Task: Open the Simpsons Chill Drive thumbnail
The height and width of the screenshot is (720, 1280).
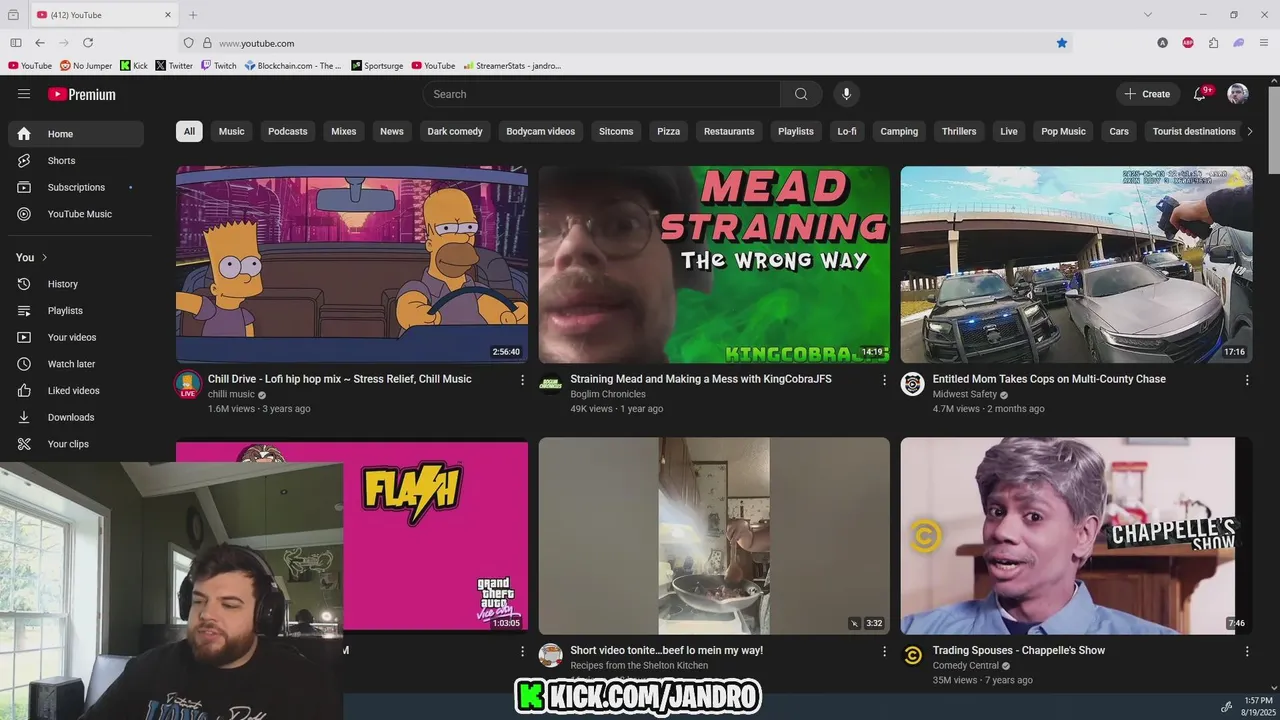Action: (352, 264)
